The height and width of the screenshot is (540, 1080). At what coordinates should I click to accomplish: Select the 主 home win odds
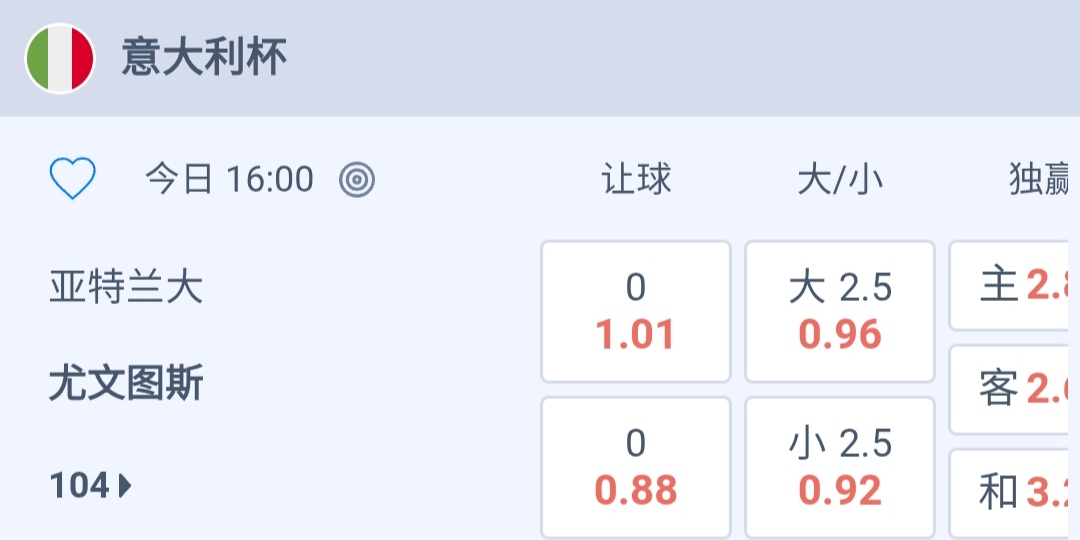tap(1014, 286)
